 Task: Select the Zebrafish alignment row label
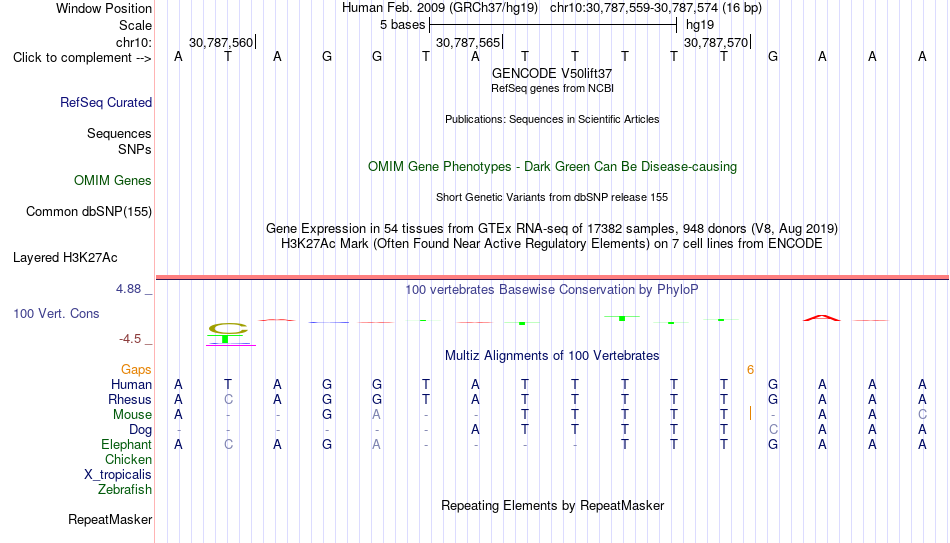(x=125, y=490)
